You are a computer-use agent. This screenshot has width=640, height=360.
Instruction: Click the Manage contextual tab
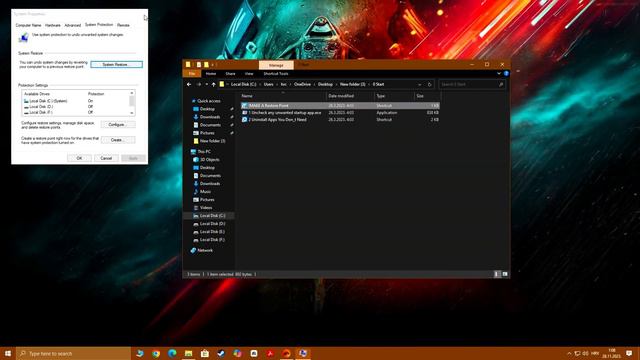tap(276, 65)
